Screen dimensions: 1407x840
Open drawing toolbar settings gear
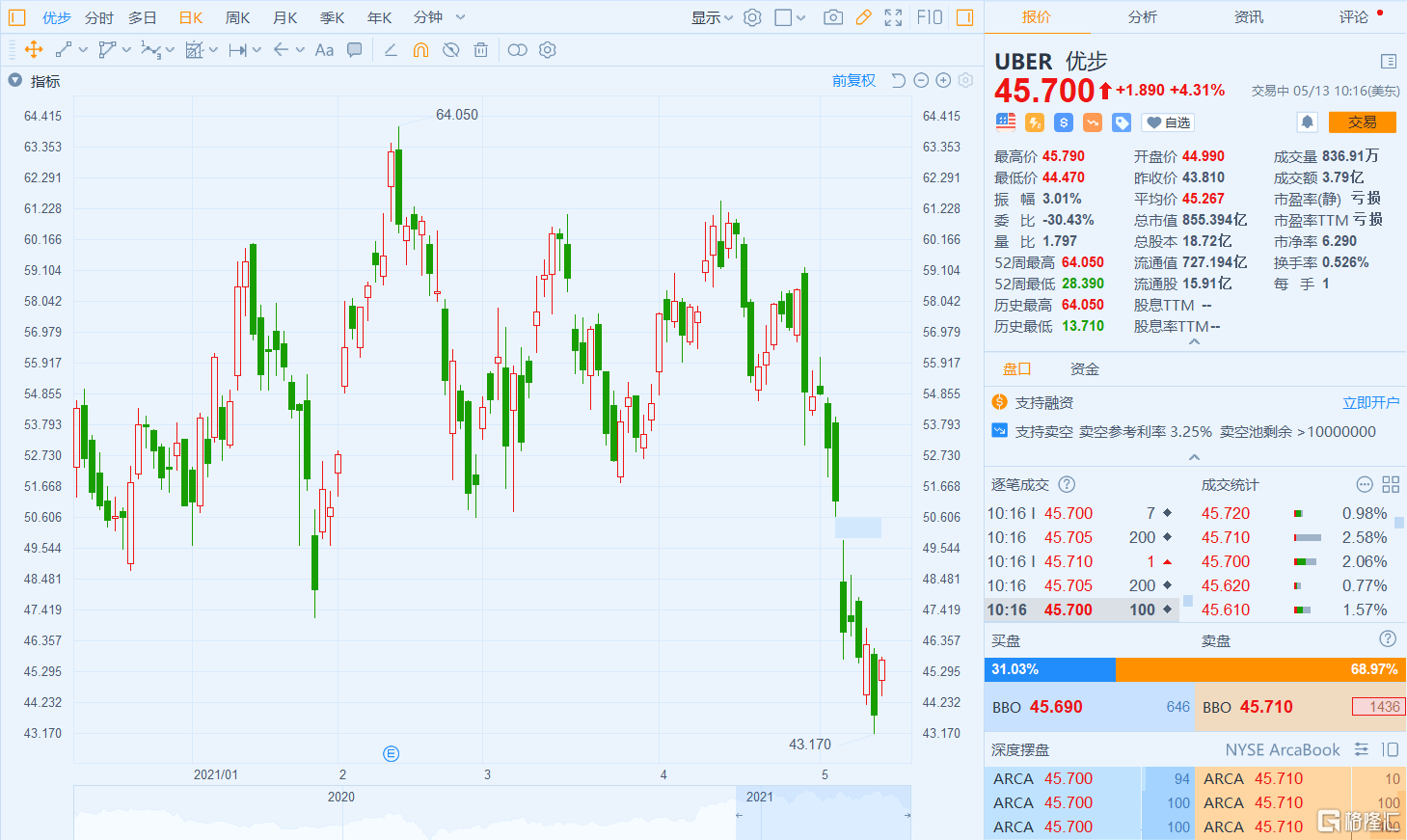[x=548, y=50]
